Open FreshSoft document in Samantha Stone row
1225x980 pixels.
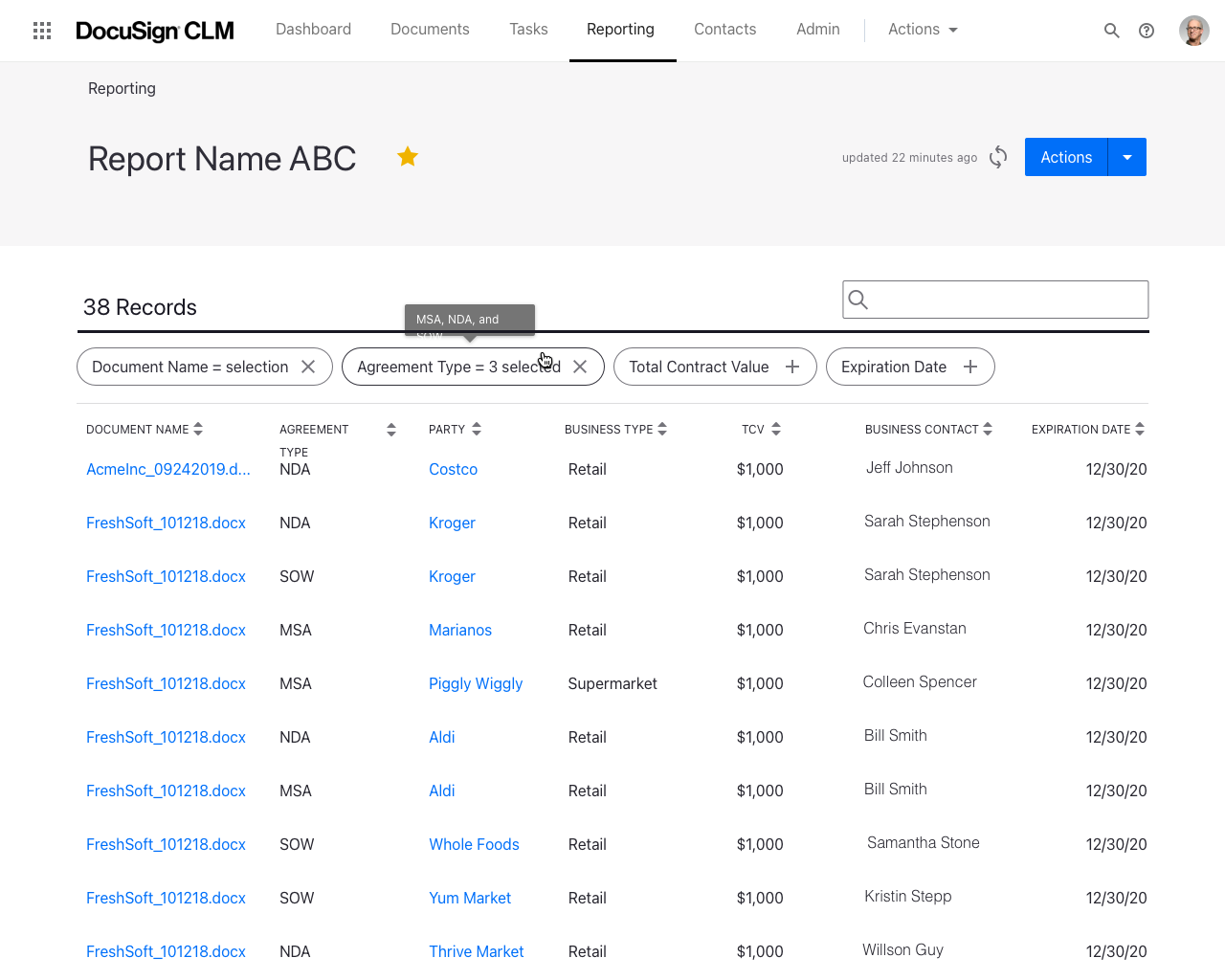[166, 844]
